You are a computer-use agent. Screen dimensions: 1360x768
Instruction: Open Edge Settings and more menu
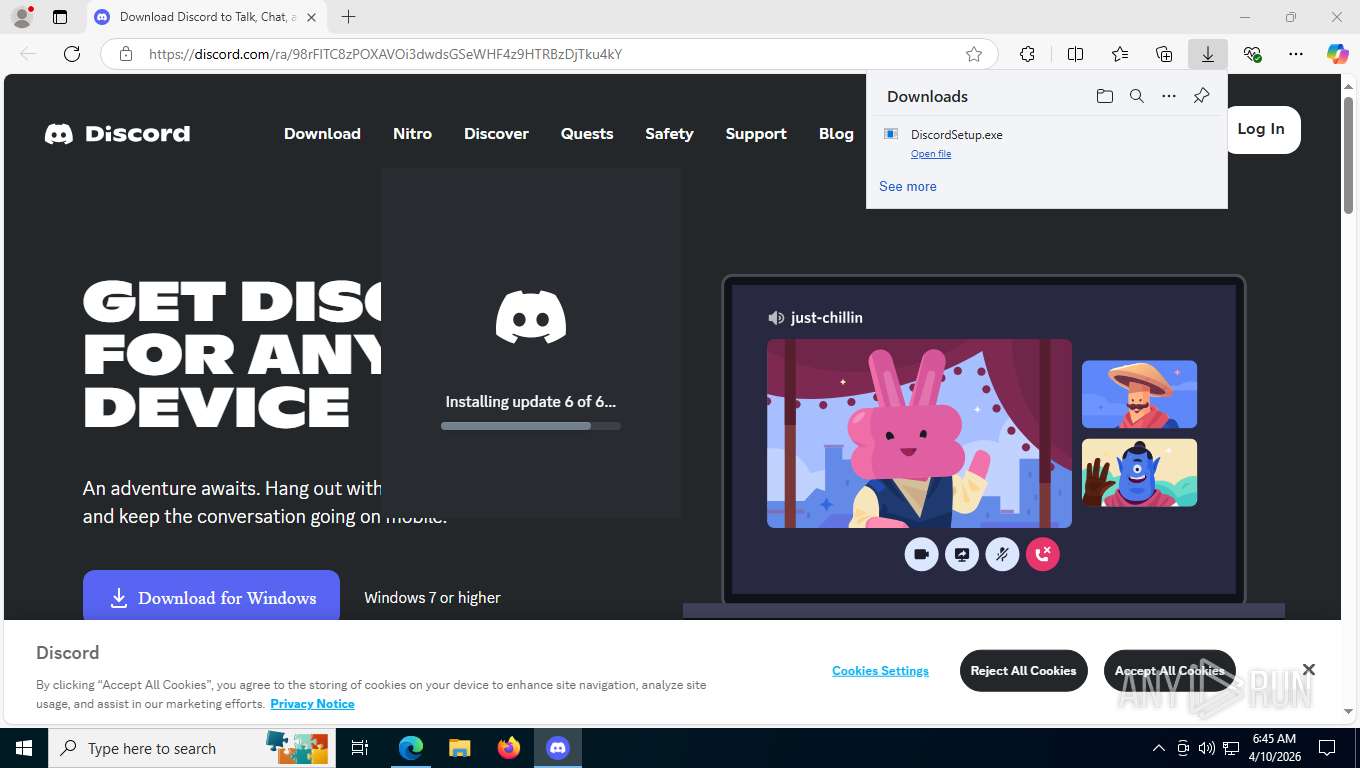(x=1296, y=54)
